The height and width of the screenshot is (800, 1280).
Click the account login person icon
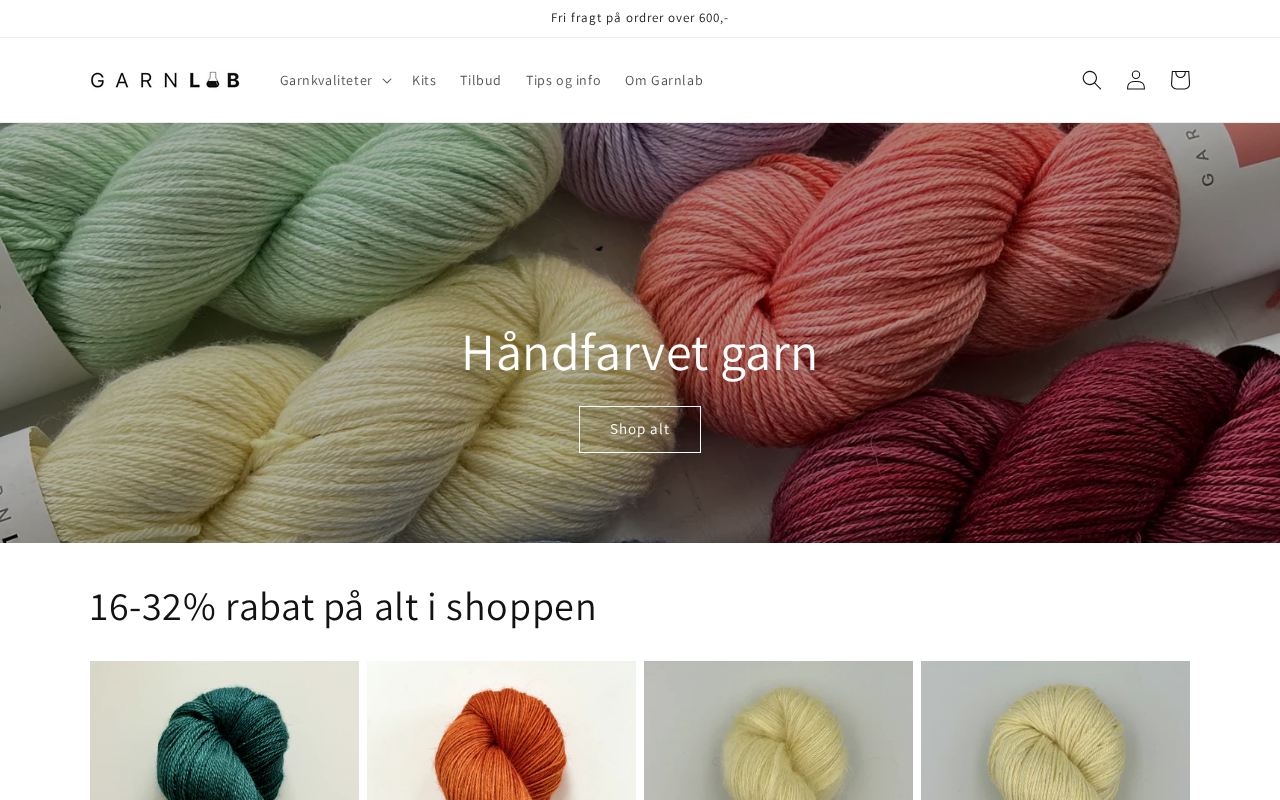click(1136, 80)
